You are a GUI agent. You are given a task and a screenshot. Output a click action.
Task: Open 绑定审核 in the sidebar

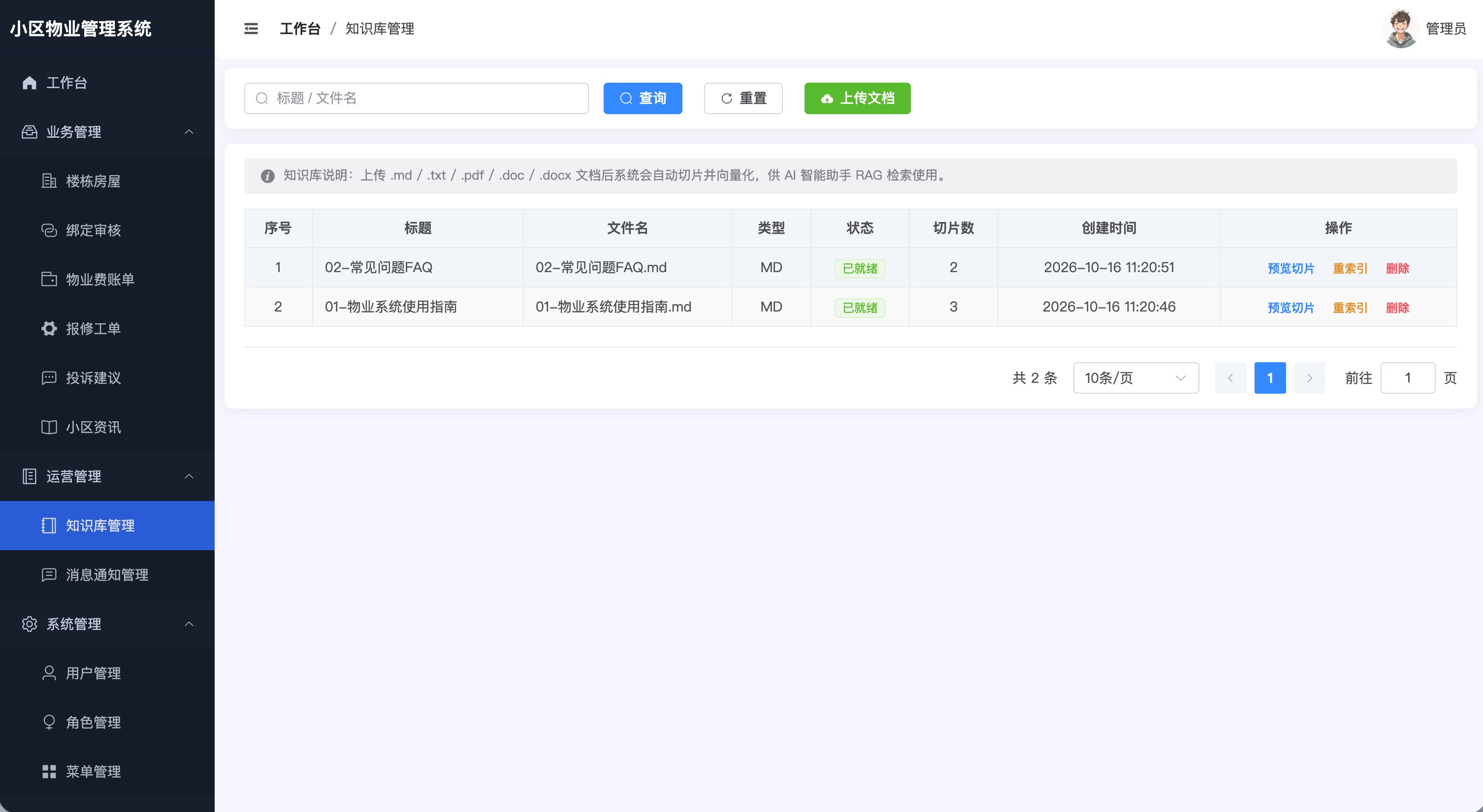tap(107, 230)
